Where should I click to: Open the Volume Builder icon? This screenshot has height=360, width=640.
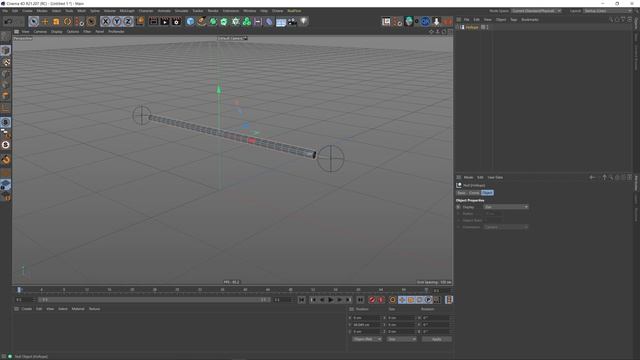point(247,21)
